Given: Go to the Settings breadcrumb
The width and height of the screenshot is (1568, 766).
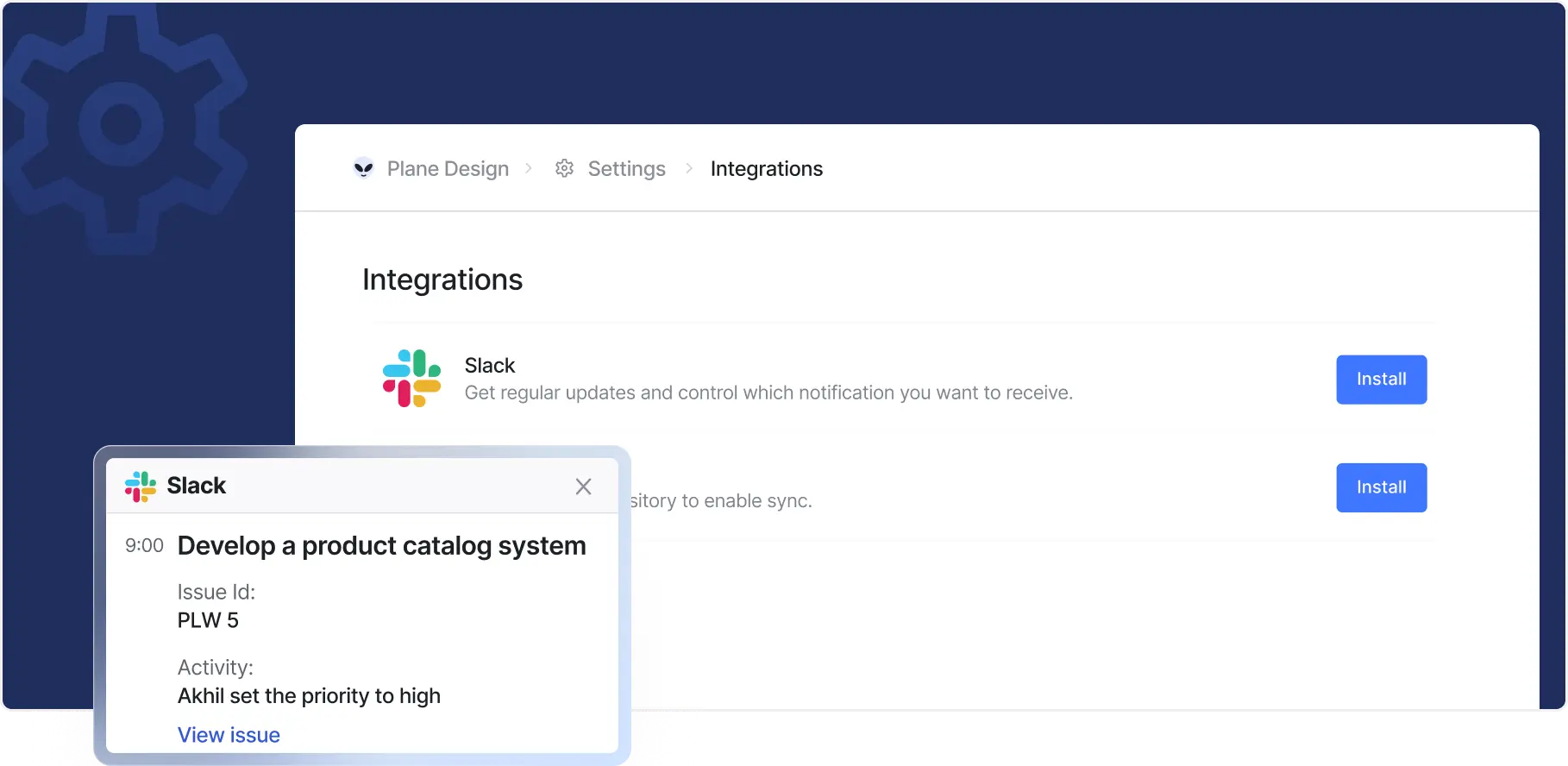Looking at the screenshot, I should pos(626,169).
